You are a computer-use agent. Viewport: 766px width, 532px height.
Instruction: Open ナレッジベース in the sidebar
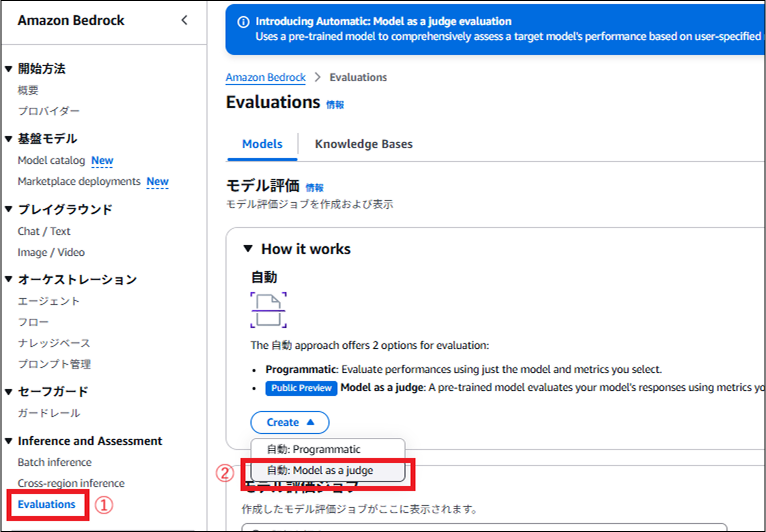(x=54, y=343)
